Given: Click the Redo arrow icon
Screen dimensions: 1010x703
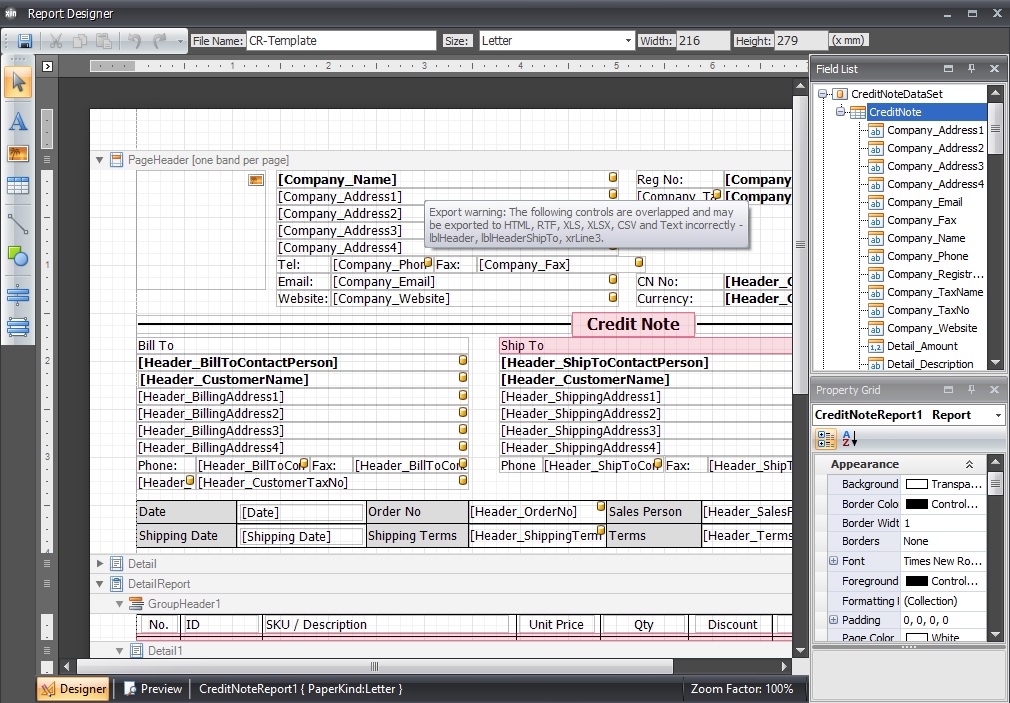Looking at the screenshot, I should (159, 41).
